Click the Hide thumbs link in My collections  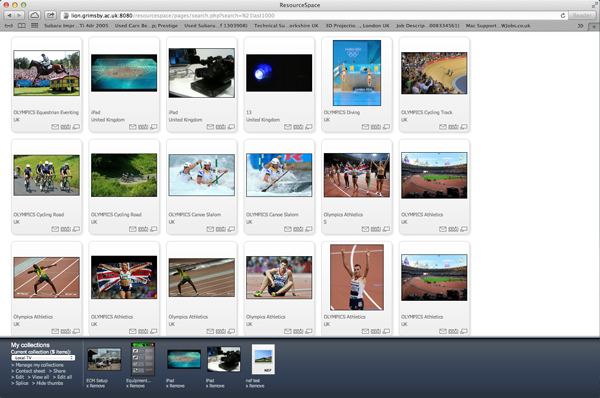[x=50, y=383]
